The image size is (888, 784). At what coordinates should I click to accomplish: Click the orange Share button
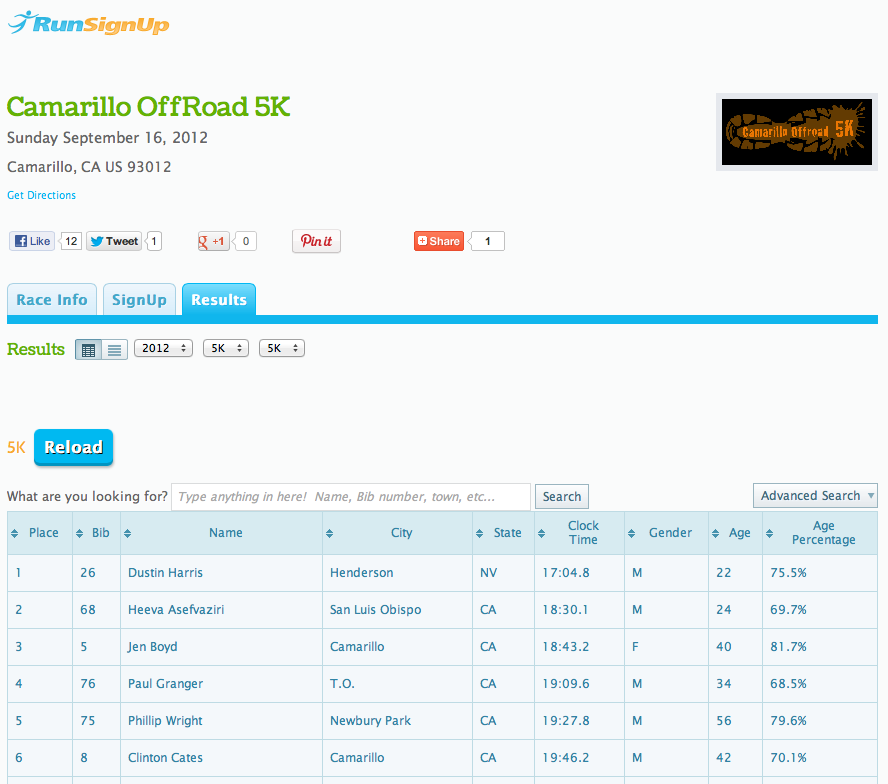439,241
